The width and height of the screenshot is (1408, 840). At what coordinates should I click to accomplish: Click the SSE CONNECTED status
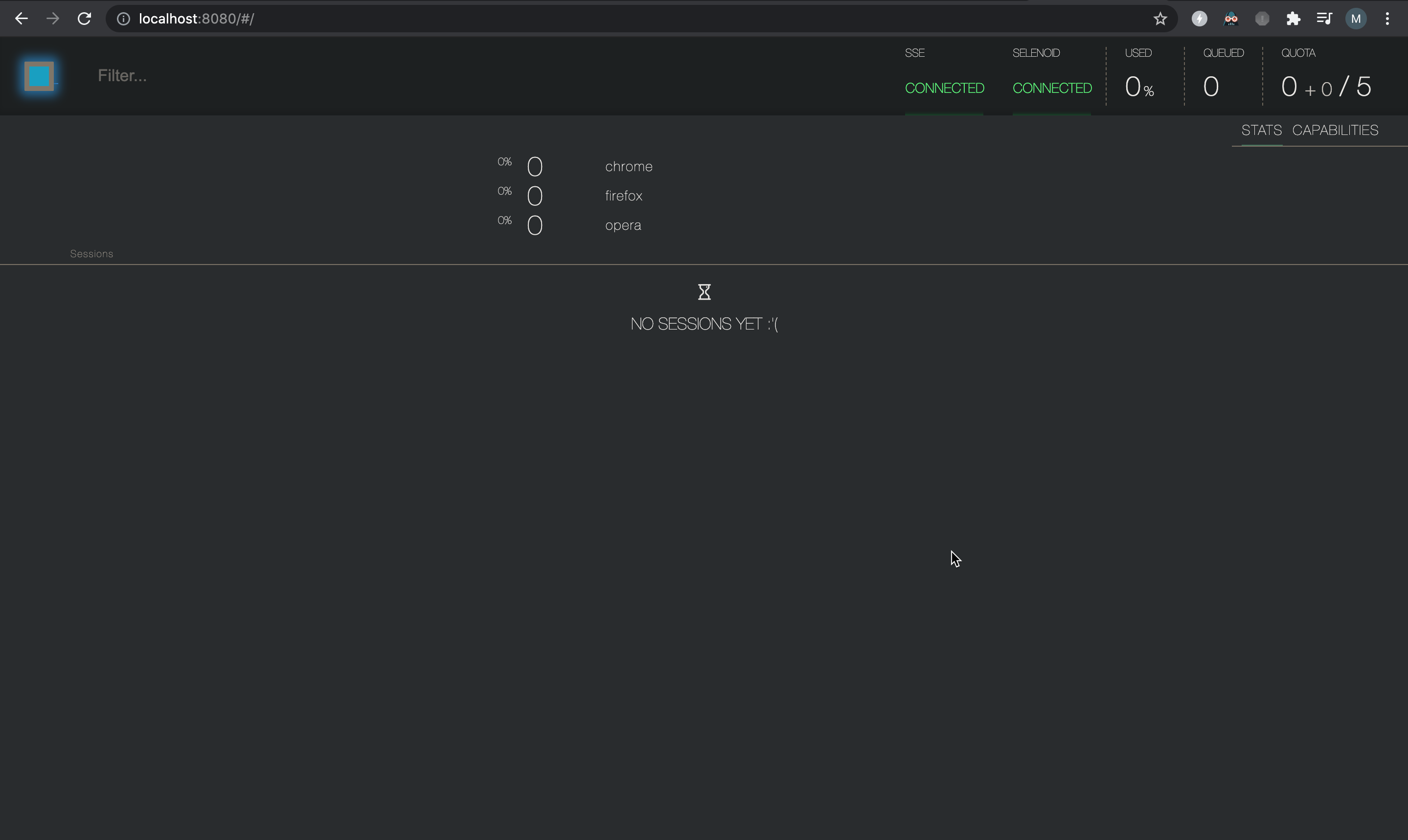coord(944,88)
